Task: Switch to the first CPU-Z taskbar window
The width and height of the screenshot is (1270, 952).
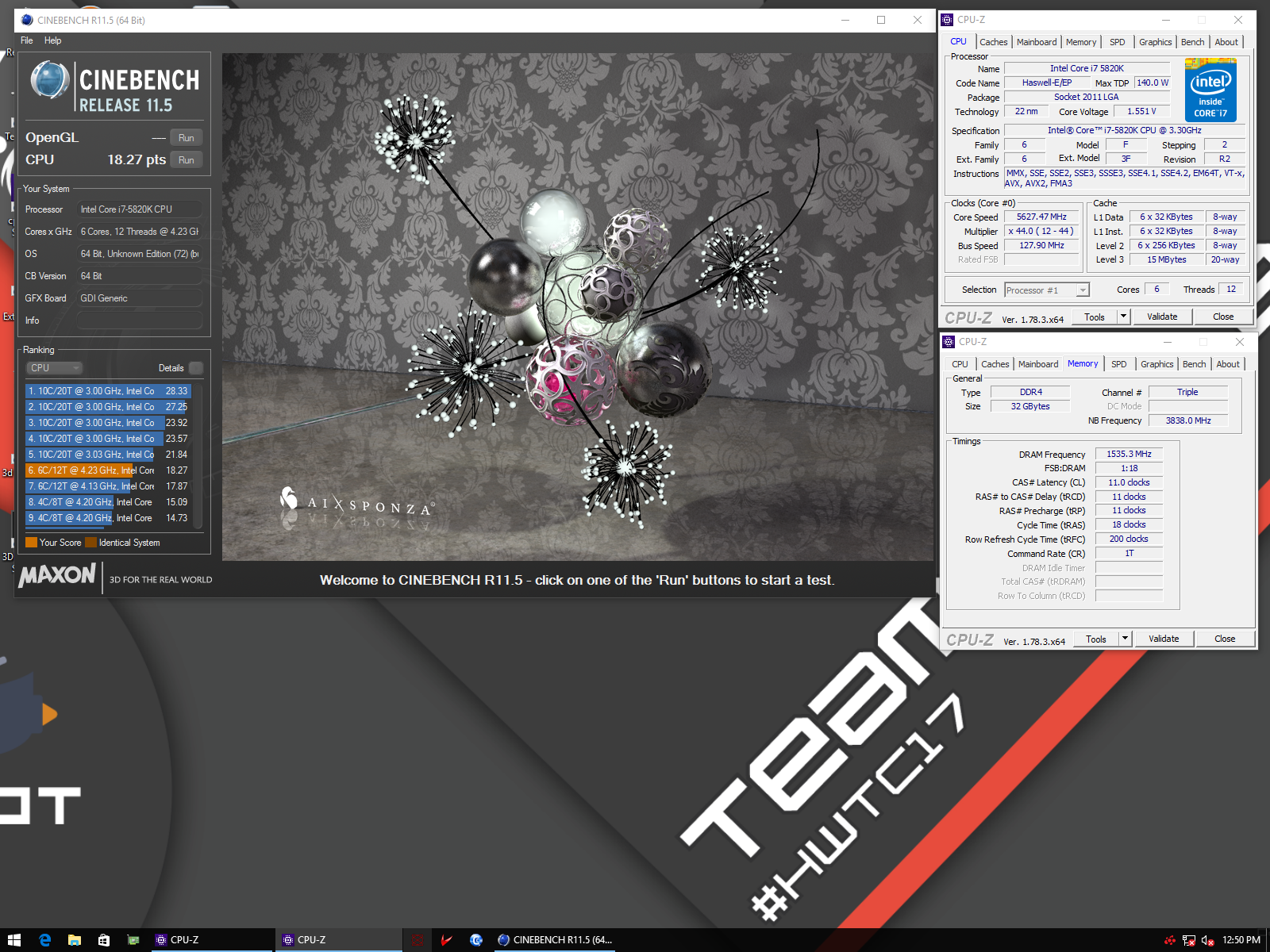Action: [212, 940]
